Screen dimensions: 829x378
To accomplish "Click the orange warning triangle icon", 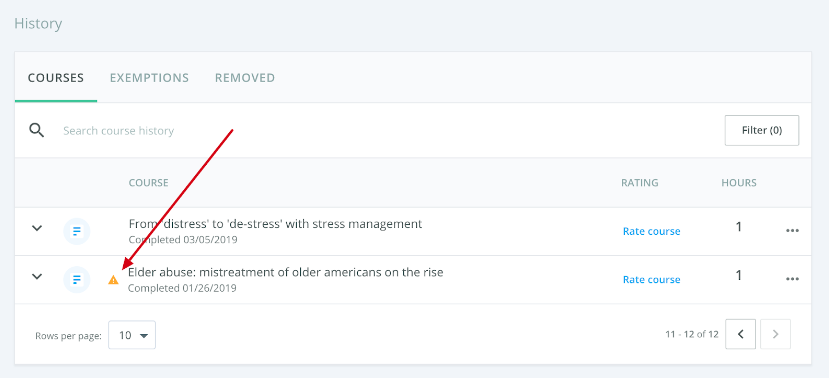I will [x=113, y=280].
